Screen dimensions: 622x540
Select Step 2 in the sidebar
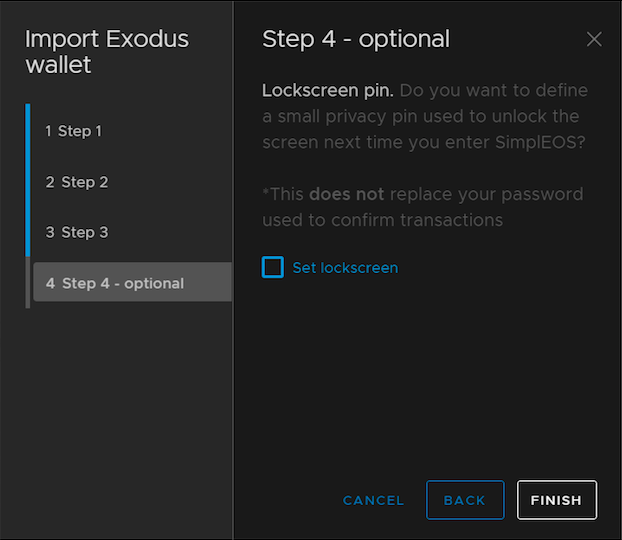76,182
